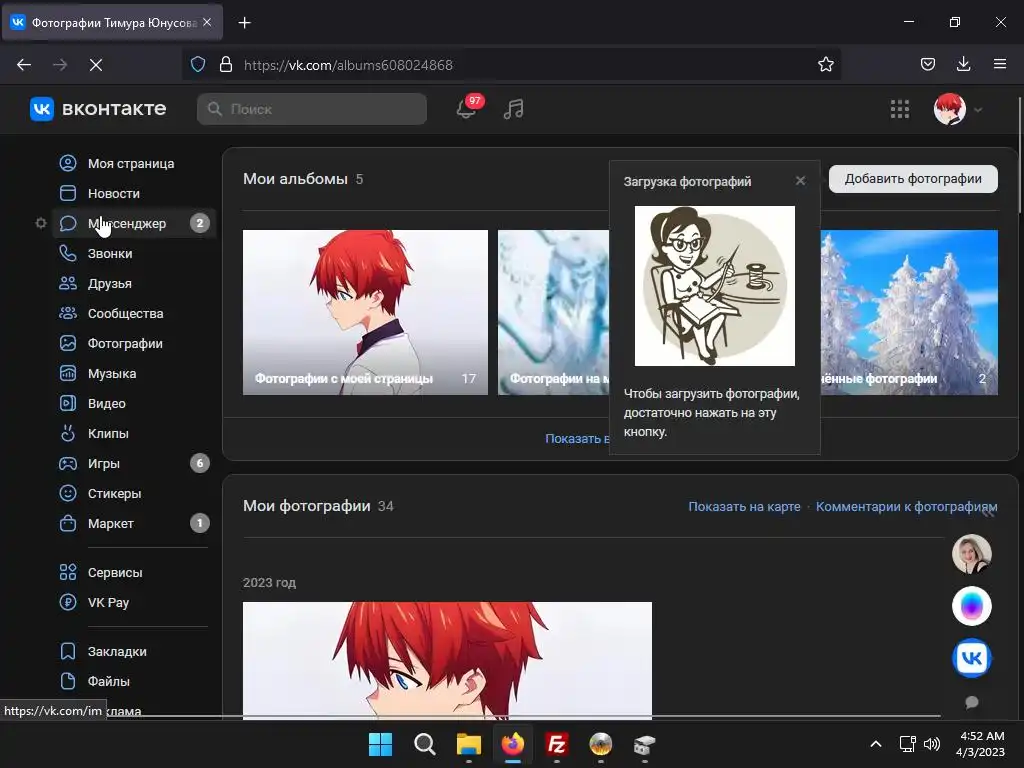Image resolution: width=1024 pixels, height=768 pixels.
Task: Open chat with woman avatar contact
Action: tap(972, 554)
